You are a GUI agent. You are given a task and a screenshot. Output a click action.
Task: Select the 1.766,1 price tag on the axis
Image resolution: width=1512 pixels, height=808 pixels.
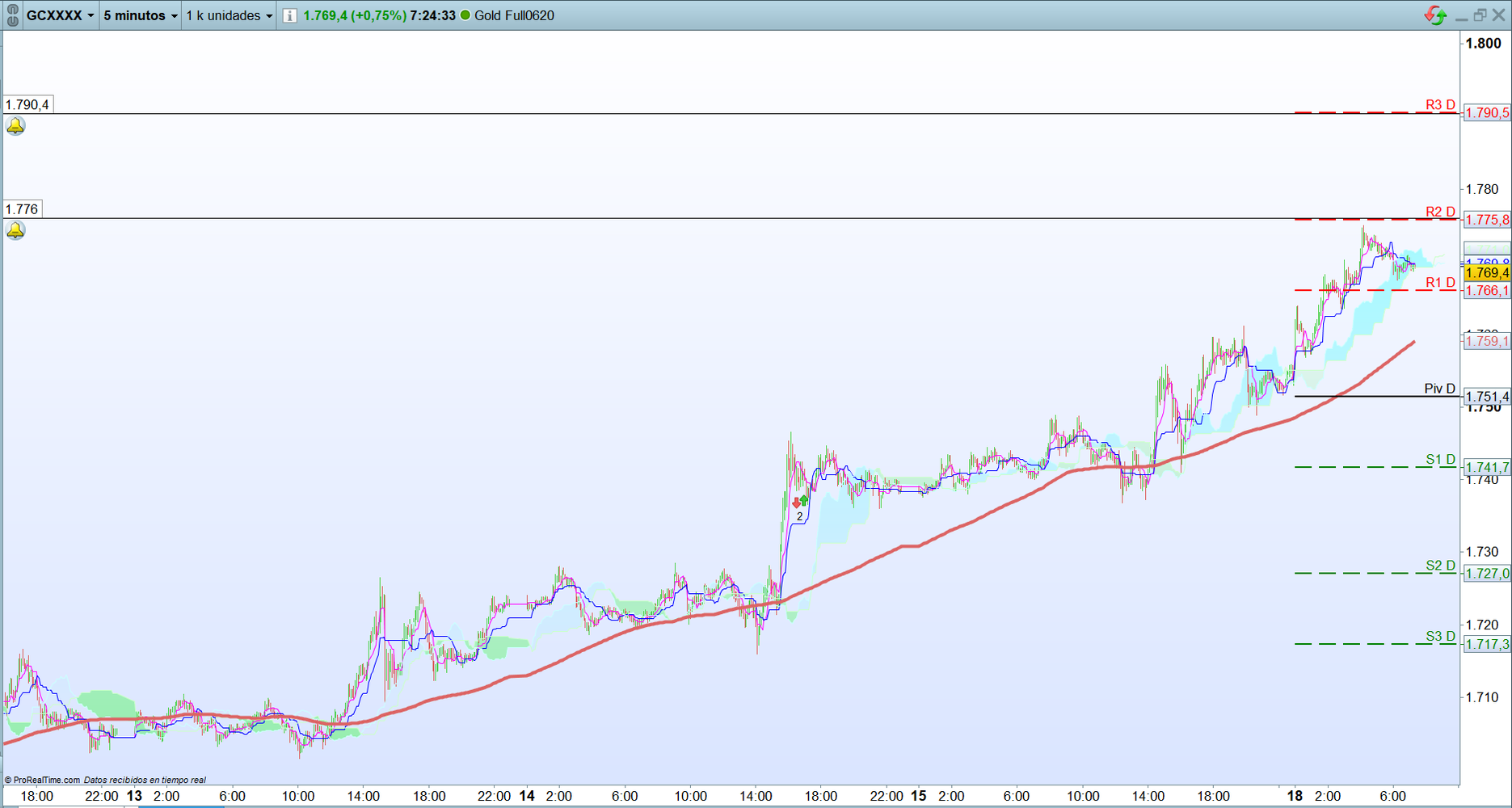[x=1487, y=291]
